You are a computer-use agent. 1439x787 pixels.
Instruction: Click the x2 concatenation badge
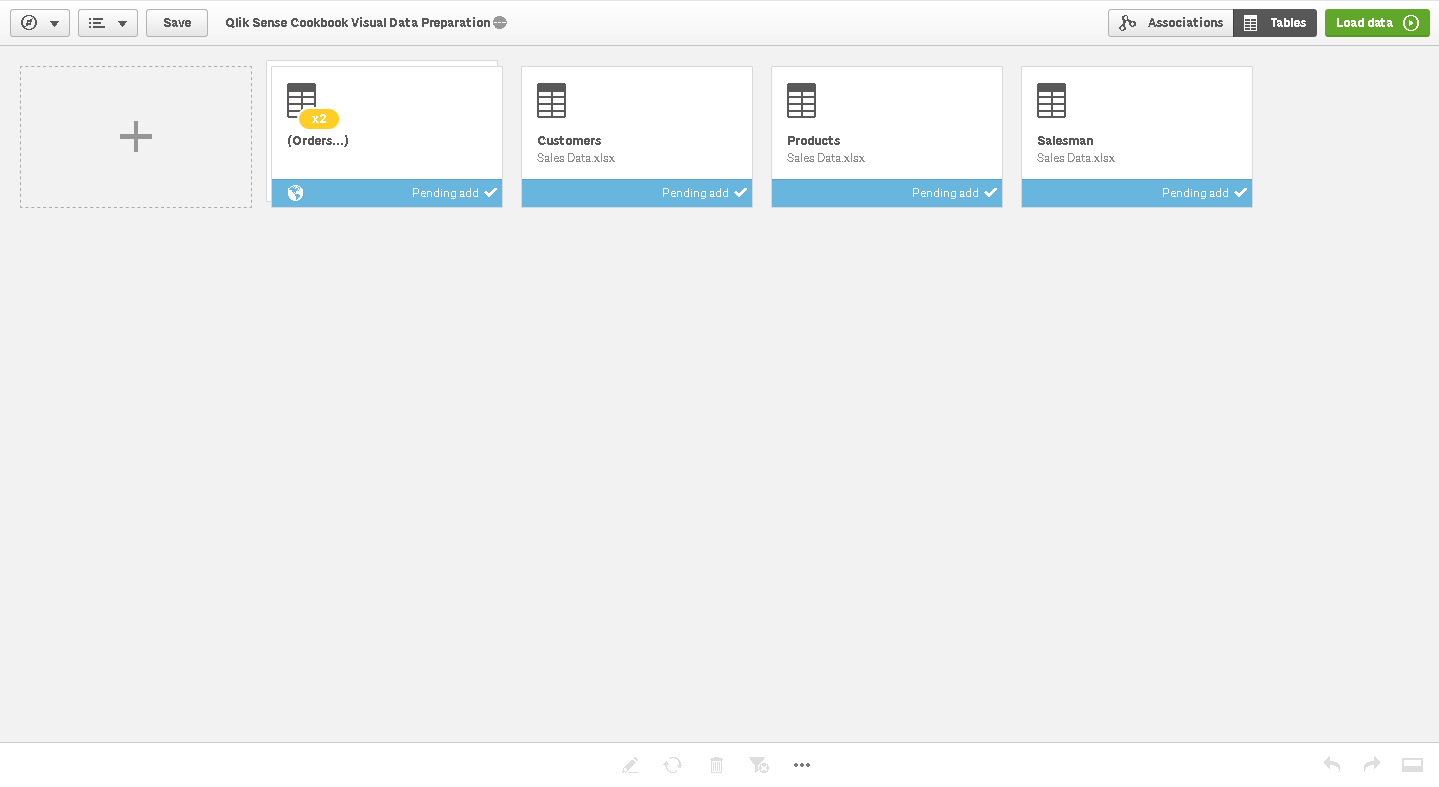(319, 119)
